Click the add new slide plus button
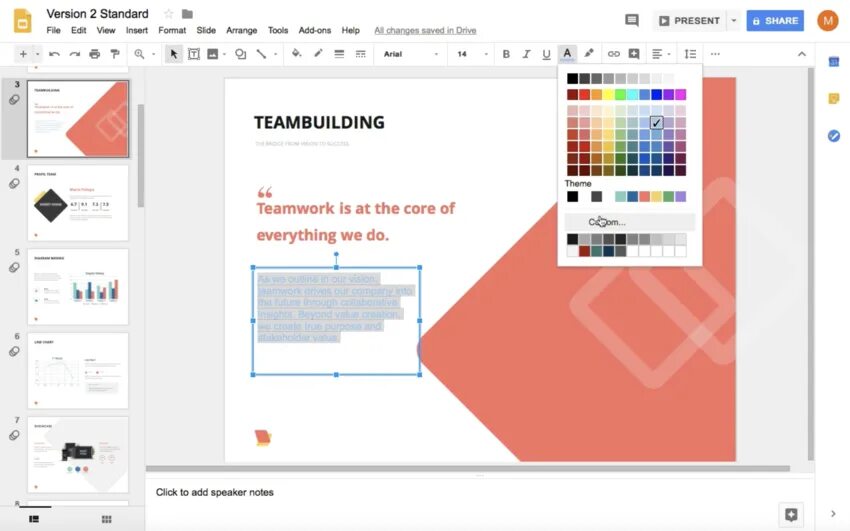This screenshot has width=850, height=531. coord(23,54)
